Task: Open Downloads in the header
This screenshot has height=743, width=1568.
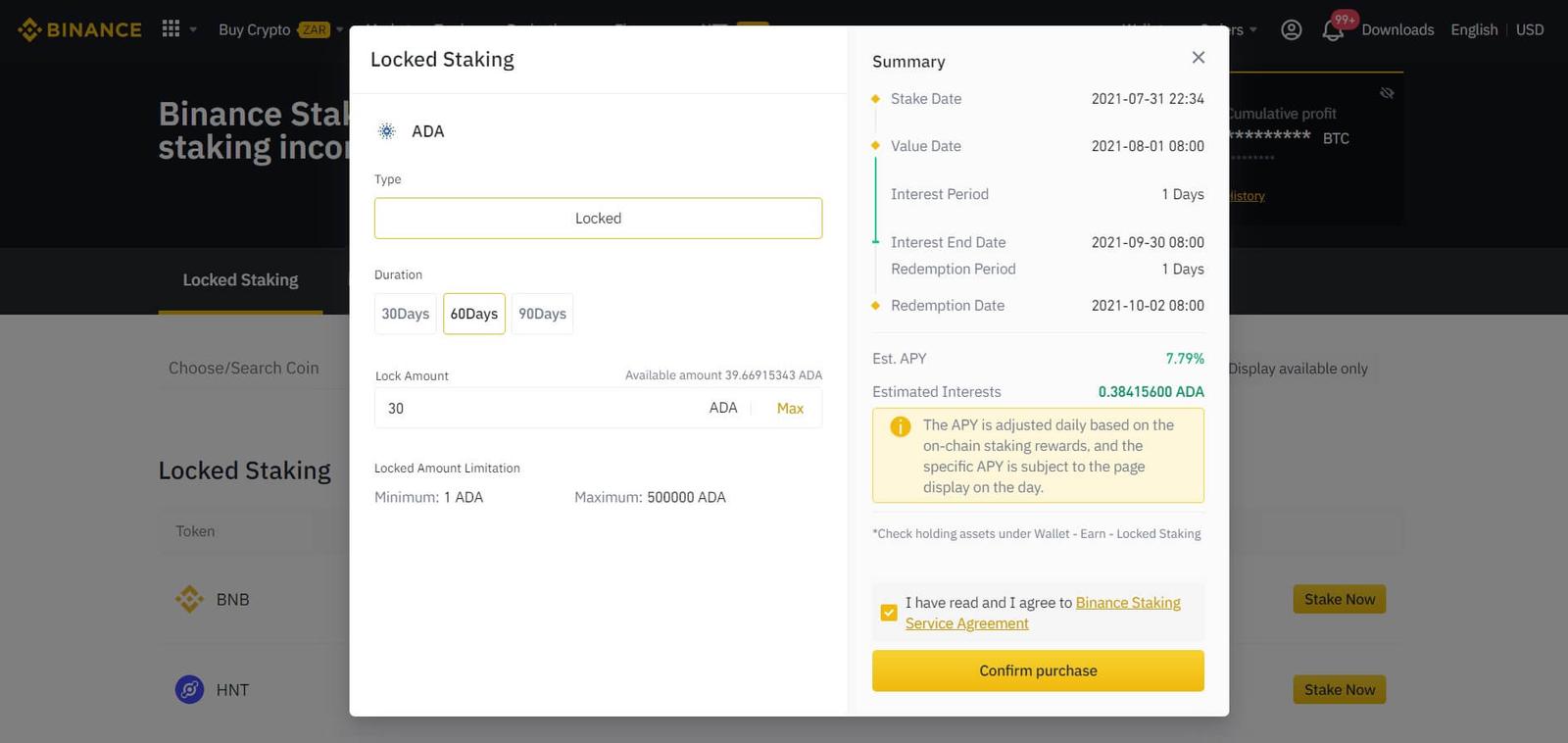Action: (x=1397, y=29)
